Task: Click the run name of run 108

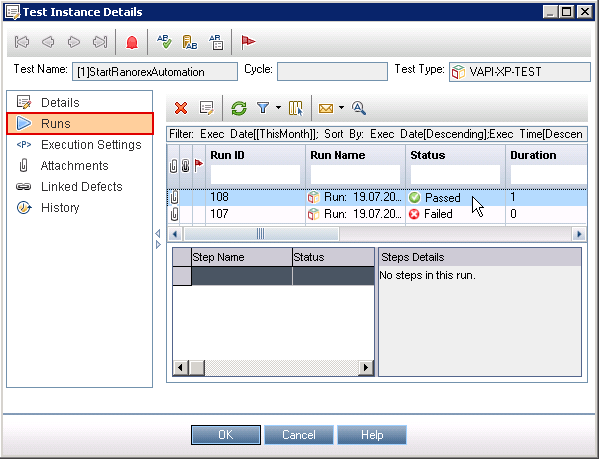Action: [355, 197]
